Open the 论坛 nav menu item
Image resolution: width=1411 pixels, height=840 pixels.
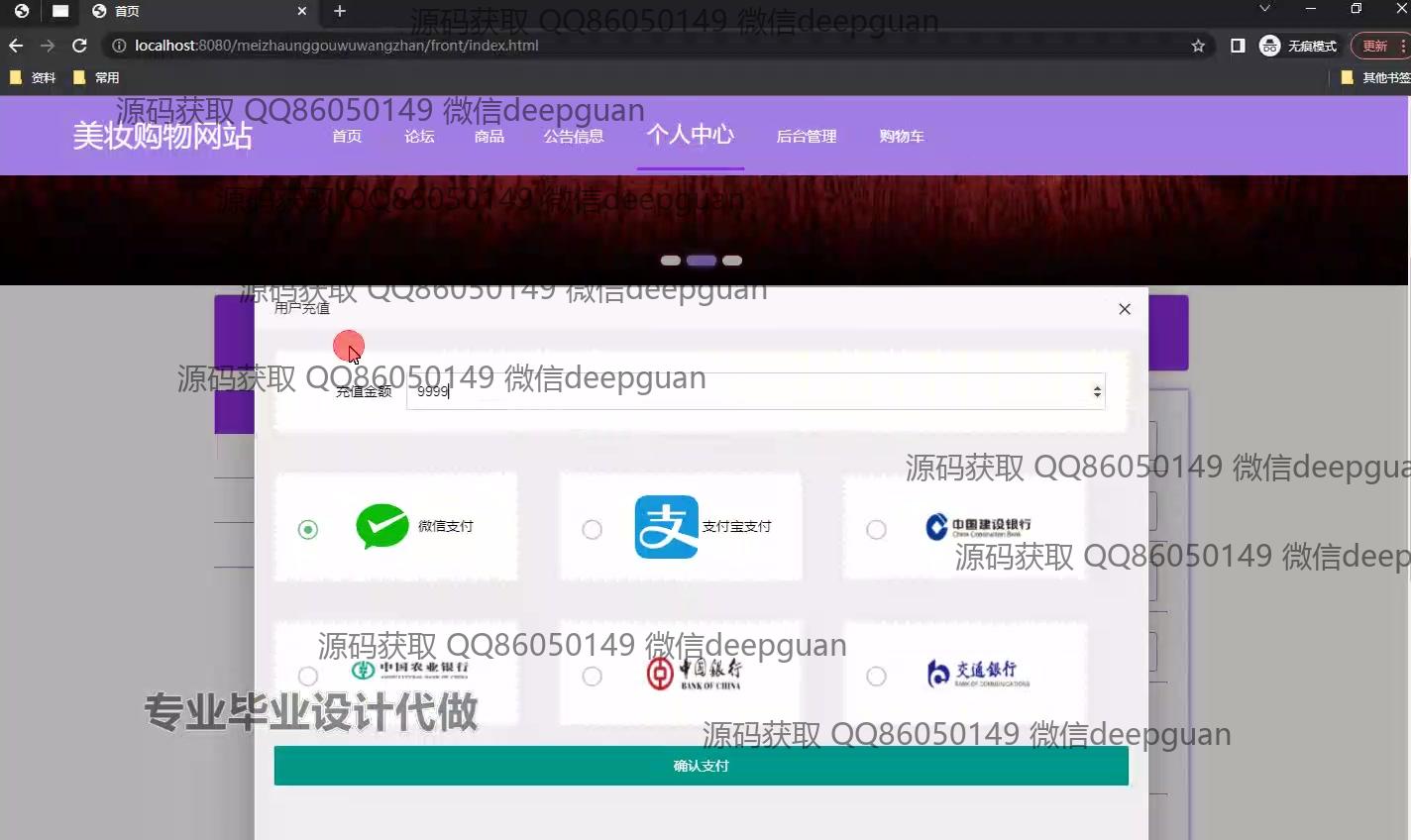pyautogui.click(x=419, y=137)
